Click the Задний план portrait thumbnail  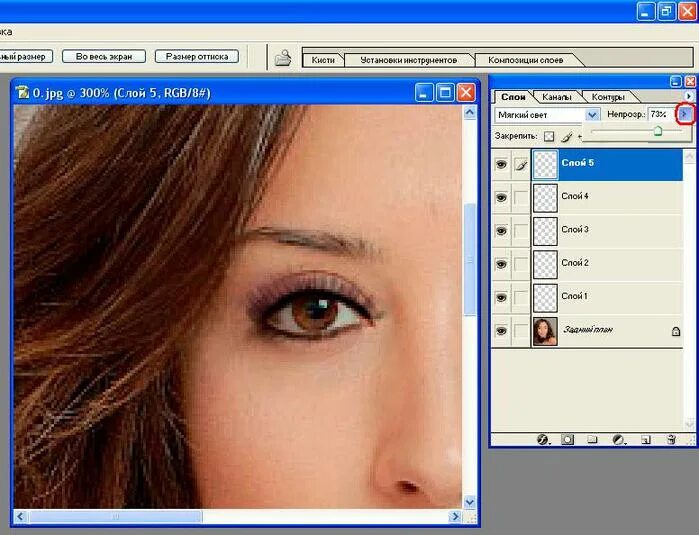[x=545, y=331]
